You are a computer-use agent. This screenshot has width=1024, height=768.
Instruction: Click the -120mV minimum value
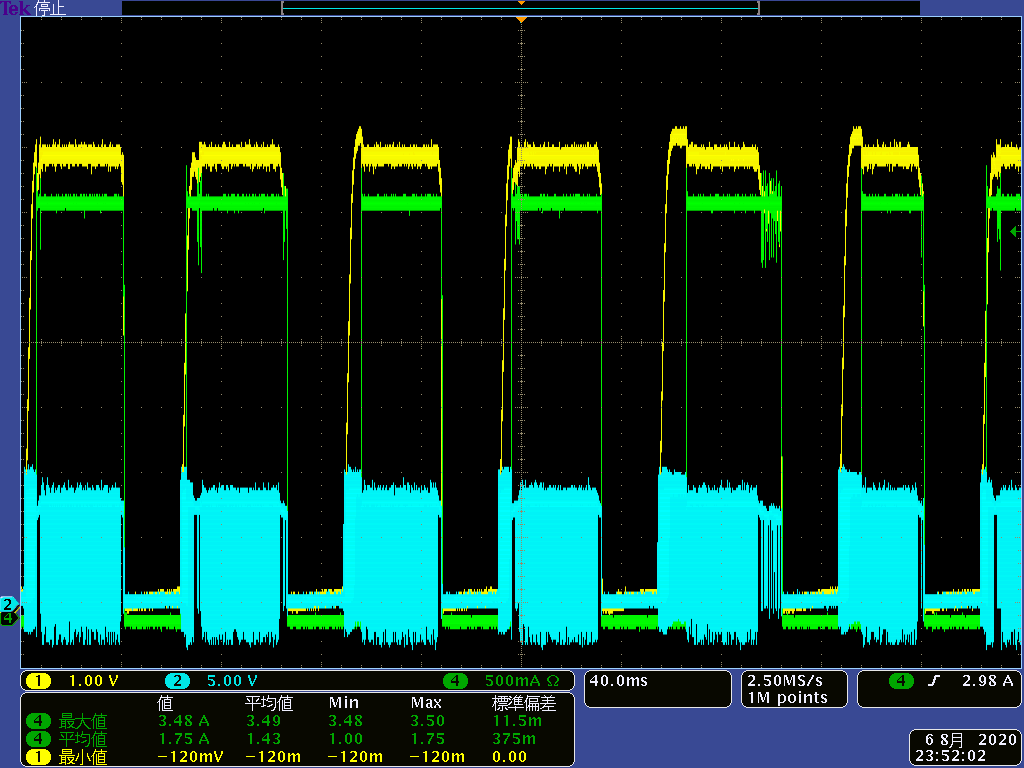(x=191, y=757)
